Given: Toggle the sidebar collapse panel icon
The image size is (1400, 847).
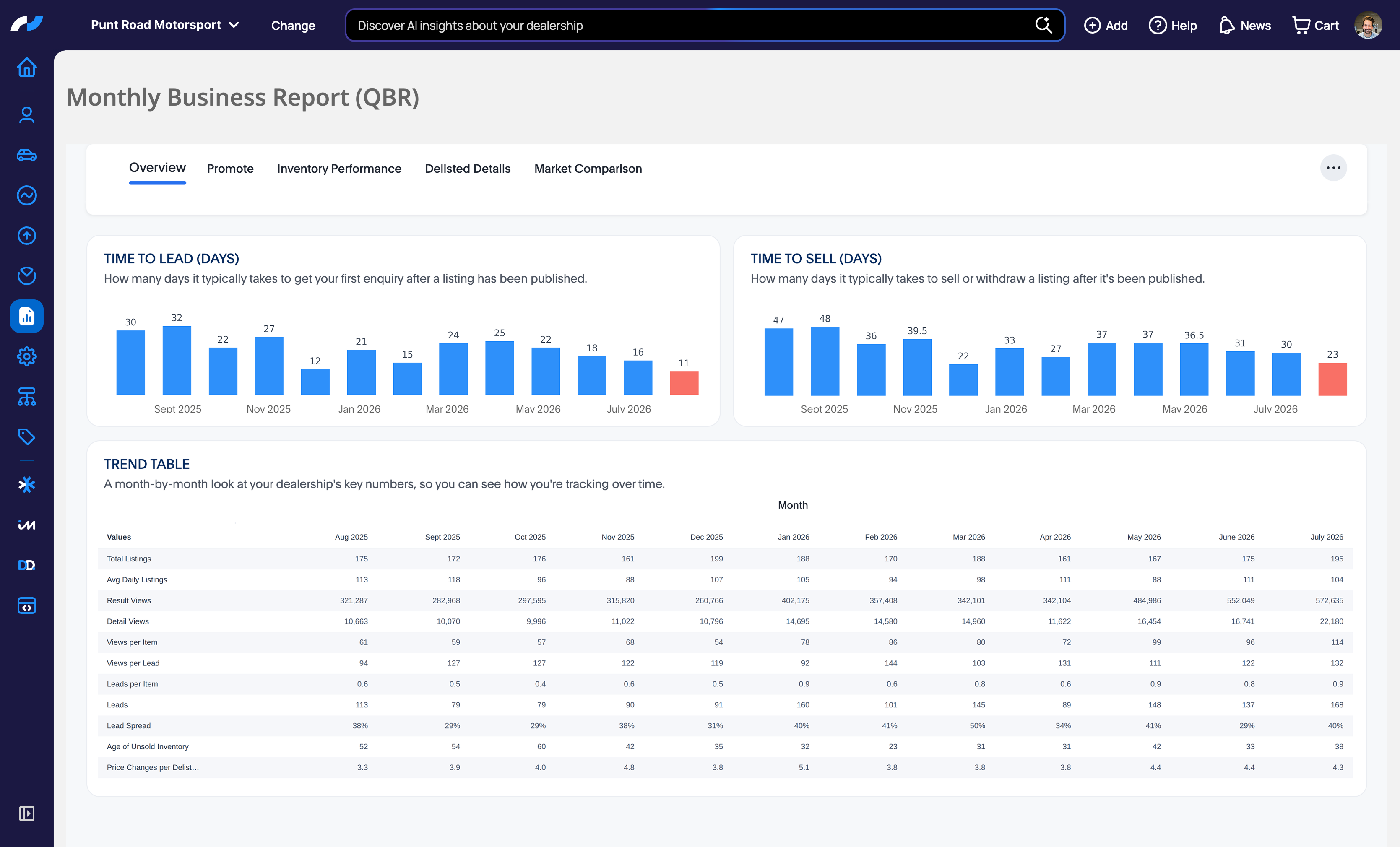Looking at the screenshot, I should (x=27, y=813).
